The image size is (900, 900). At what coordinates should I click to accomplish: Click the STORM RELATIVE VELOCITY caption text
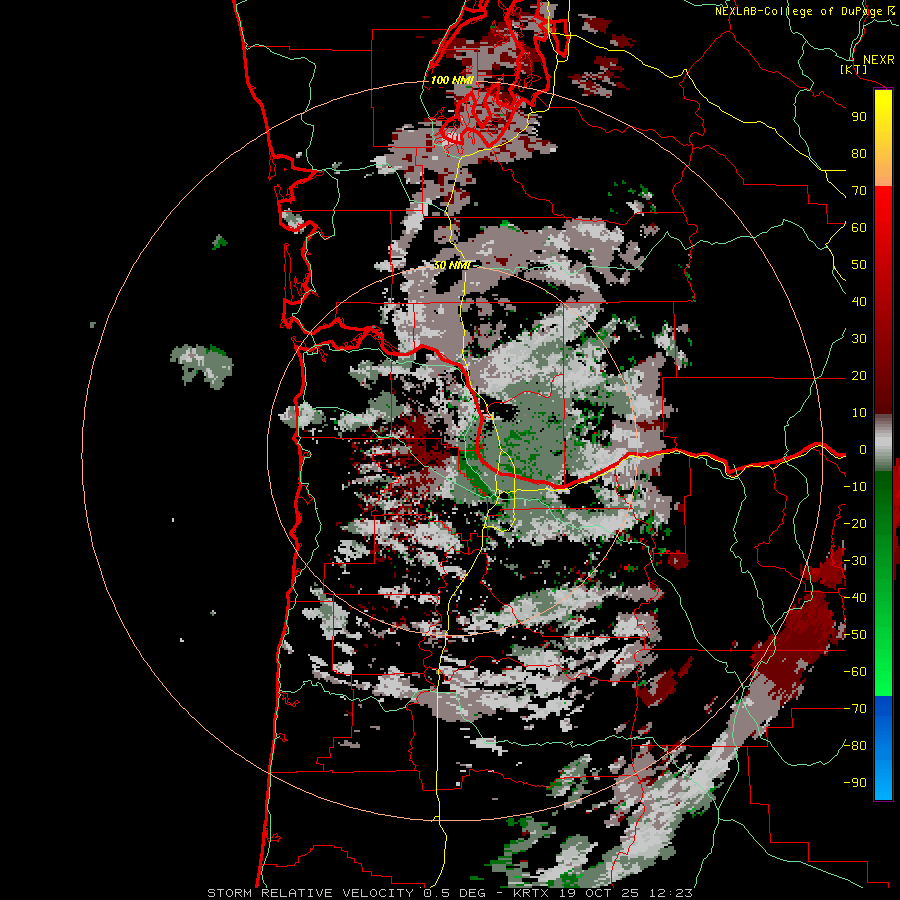[x=313, y=893]
